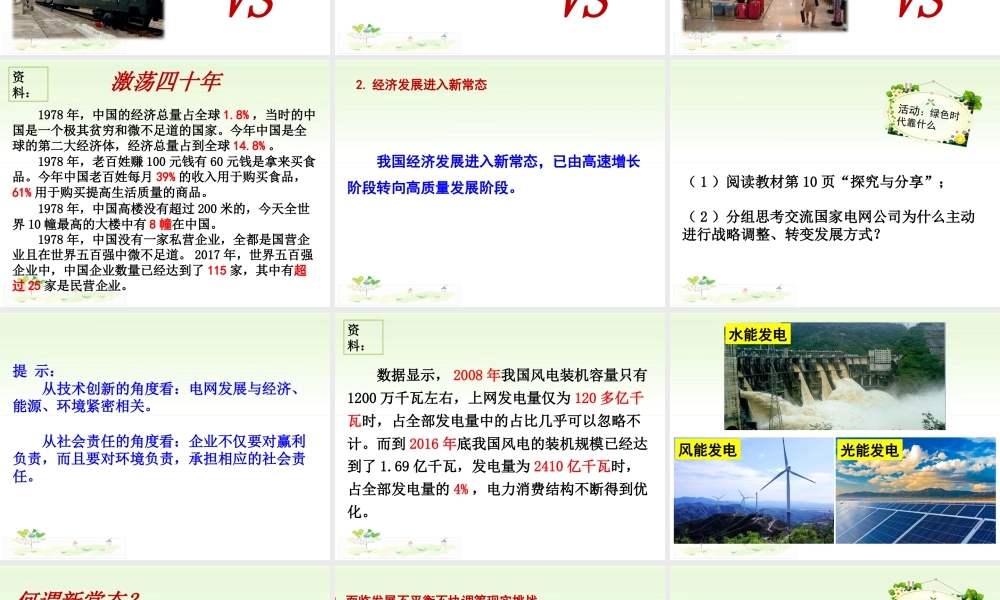1000x600 pixels.
Task: Click the 2008年 text in wind power paragraph
Action: point(476,375)
